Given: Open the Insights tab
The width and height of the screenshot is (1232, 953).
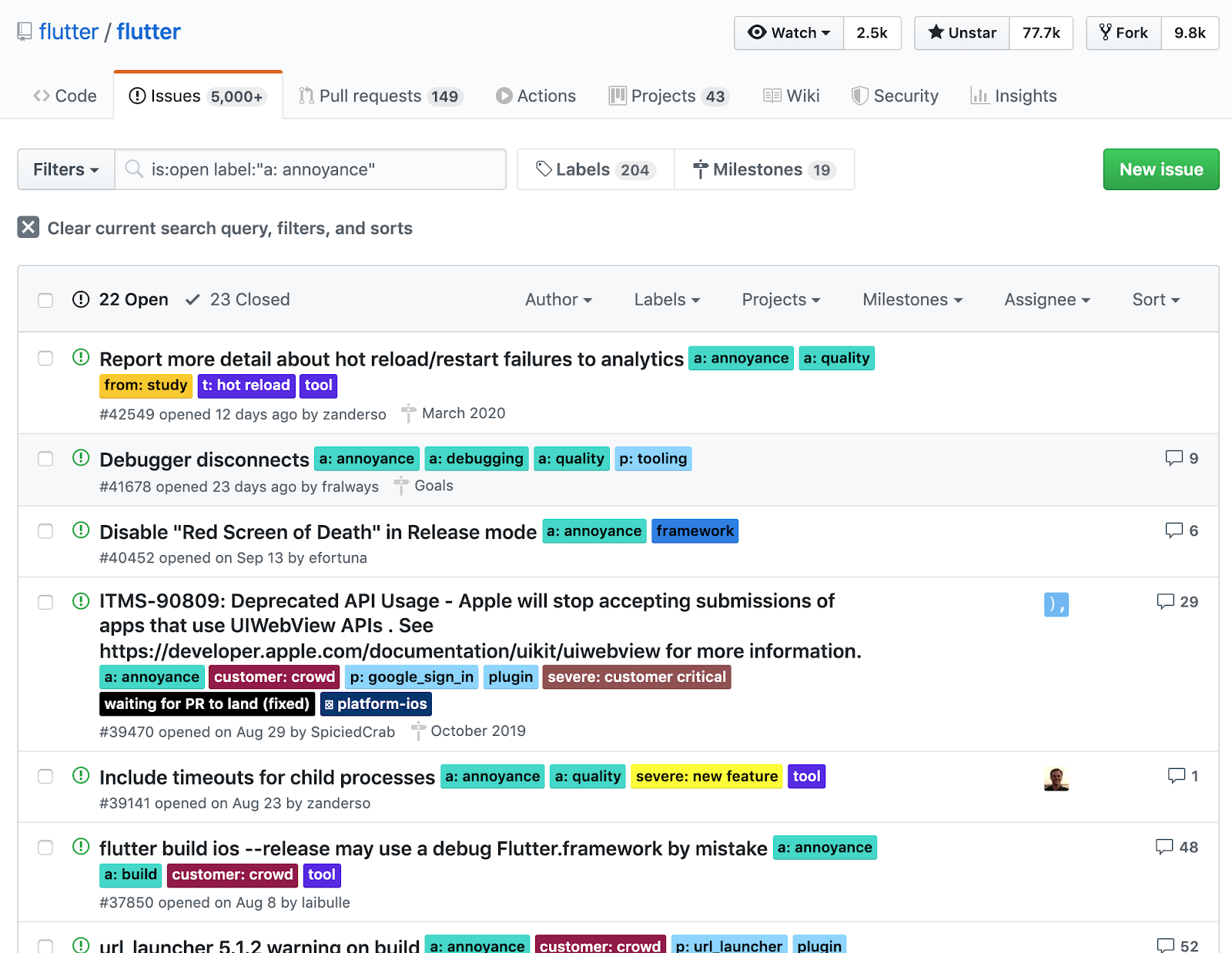Looking at the screenshot, I should (1013, 95).
